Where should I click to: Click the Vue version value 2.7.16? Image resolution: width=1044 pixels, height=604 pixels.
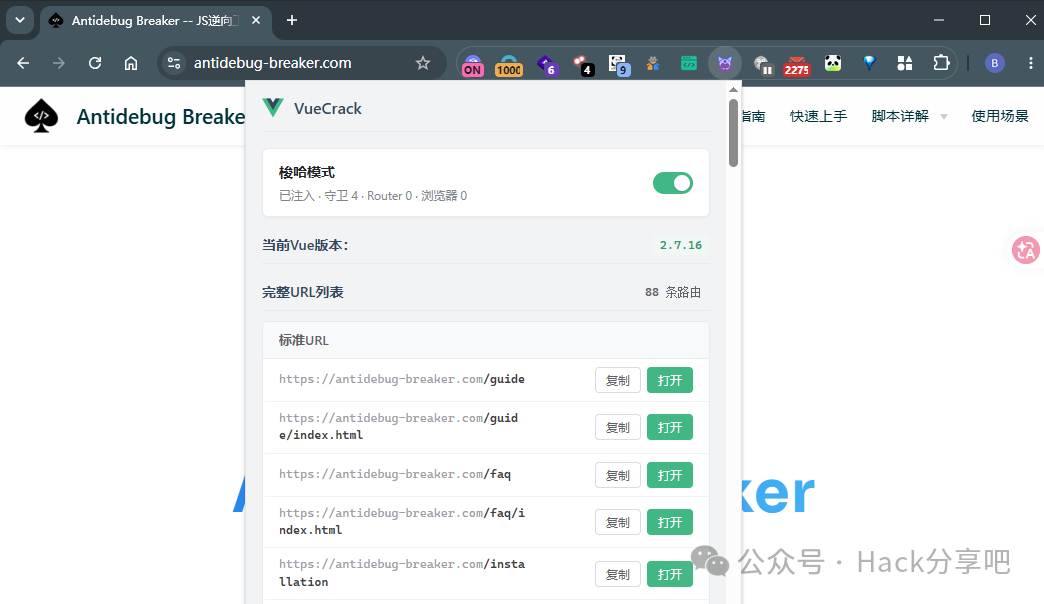tap(680, 245)
